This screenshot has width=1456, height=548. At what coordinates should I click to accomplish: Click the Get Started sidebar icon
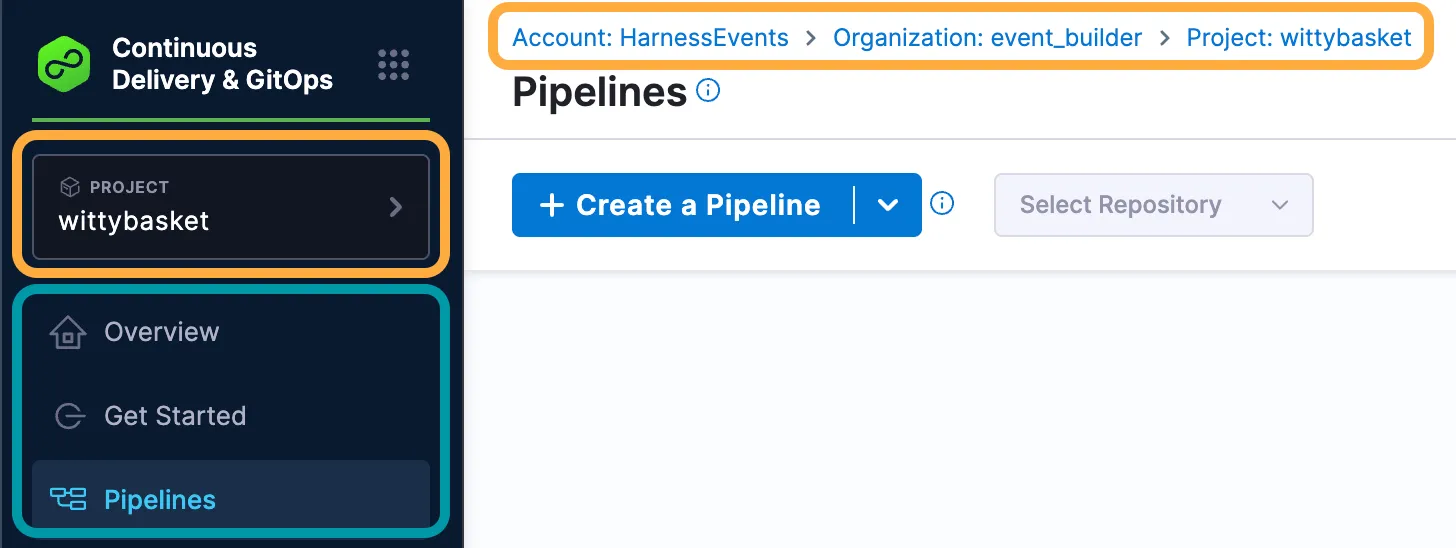coord(68,416)
